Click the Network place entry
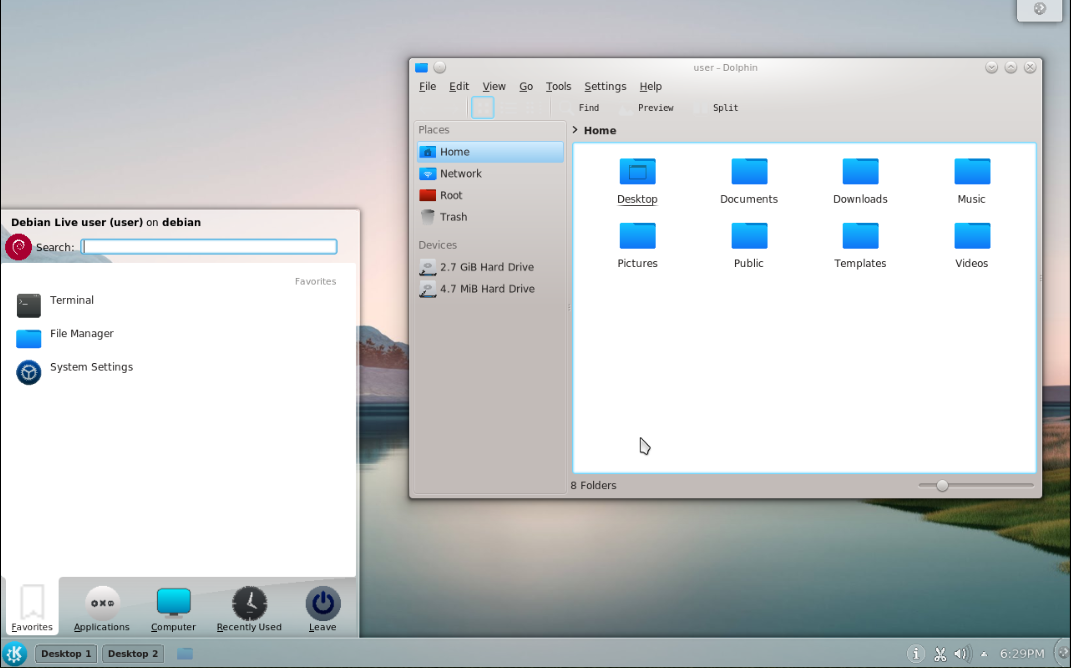This screenshot has width=1071, height=668. [460, 174]
